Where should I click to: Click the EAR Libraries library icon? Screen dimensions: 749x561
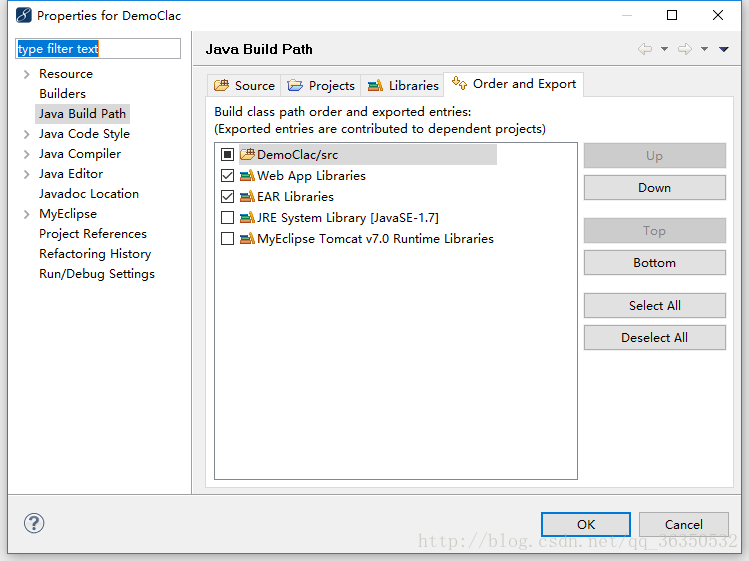(x=247, y=196)
